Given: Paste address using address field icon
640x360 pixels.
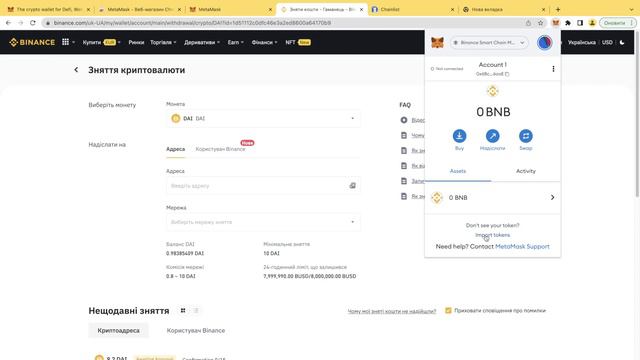Looking at the screenshot, I should pos(352,186).
